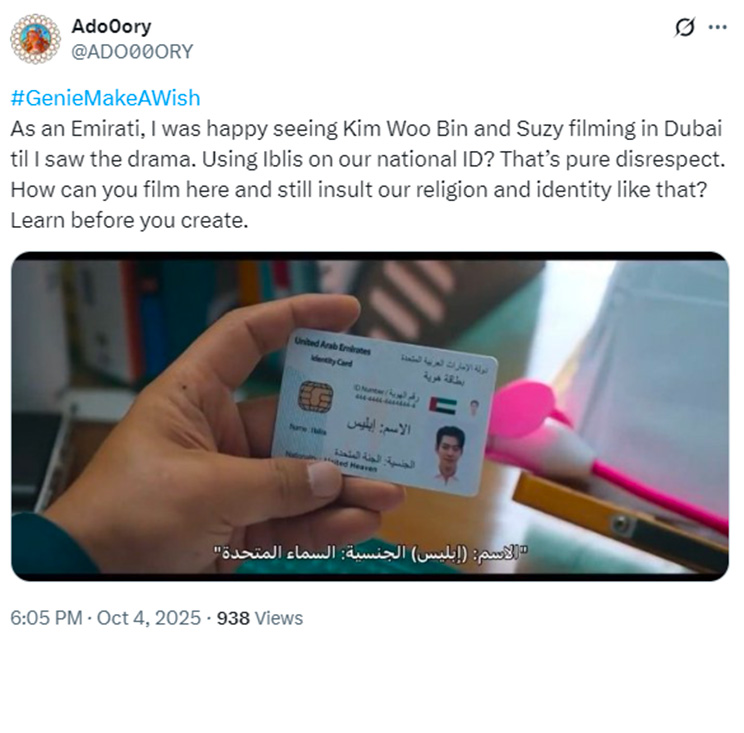Open AdoOory's profile avatar picture
Screen dimensions: 744x733
36,39
